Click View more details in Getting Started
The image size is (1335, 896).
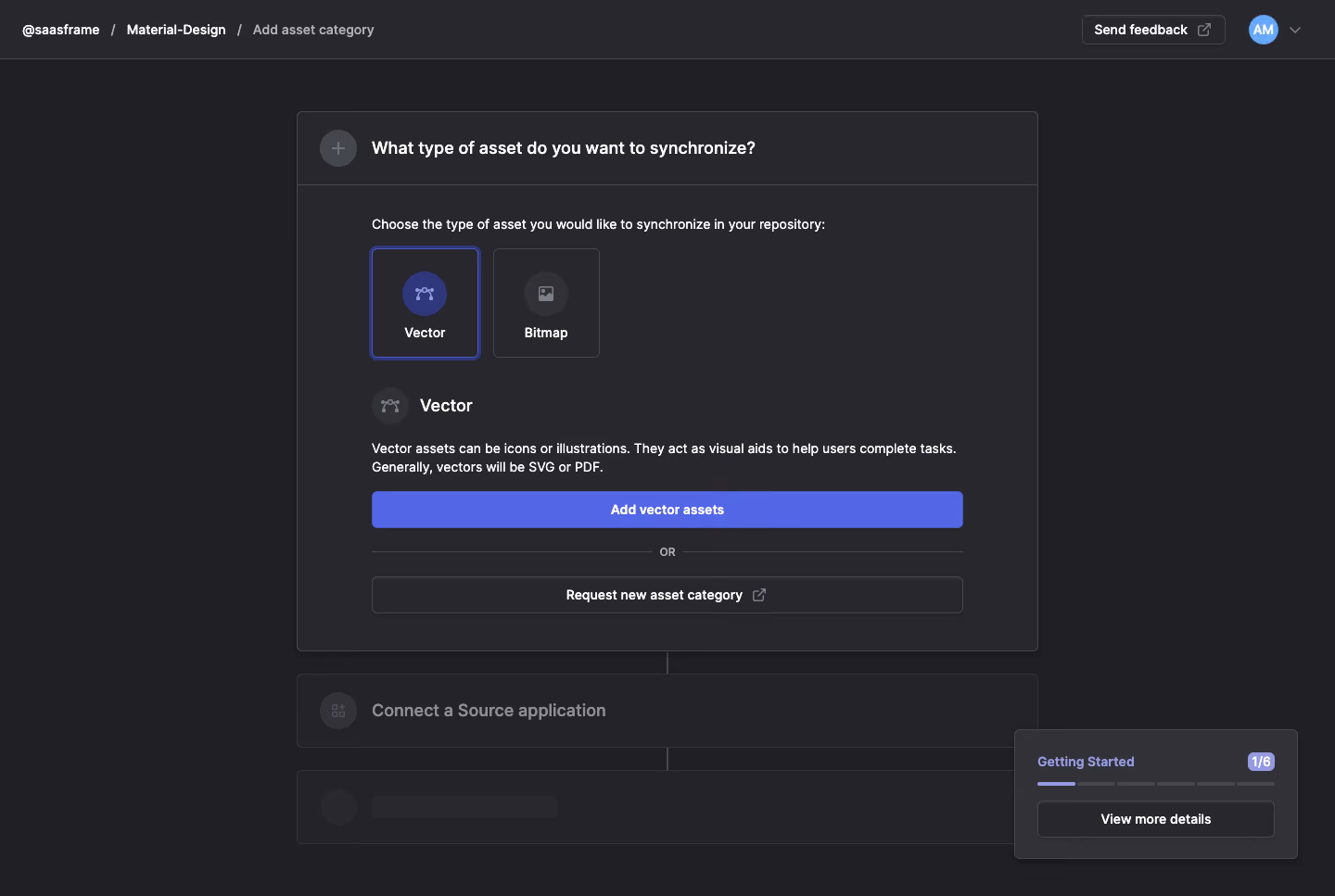[x=1156, y=819]
